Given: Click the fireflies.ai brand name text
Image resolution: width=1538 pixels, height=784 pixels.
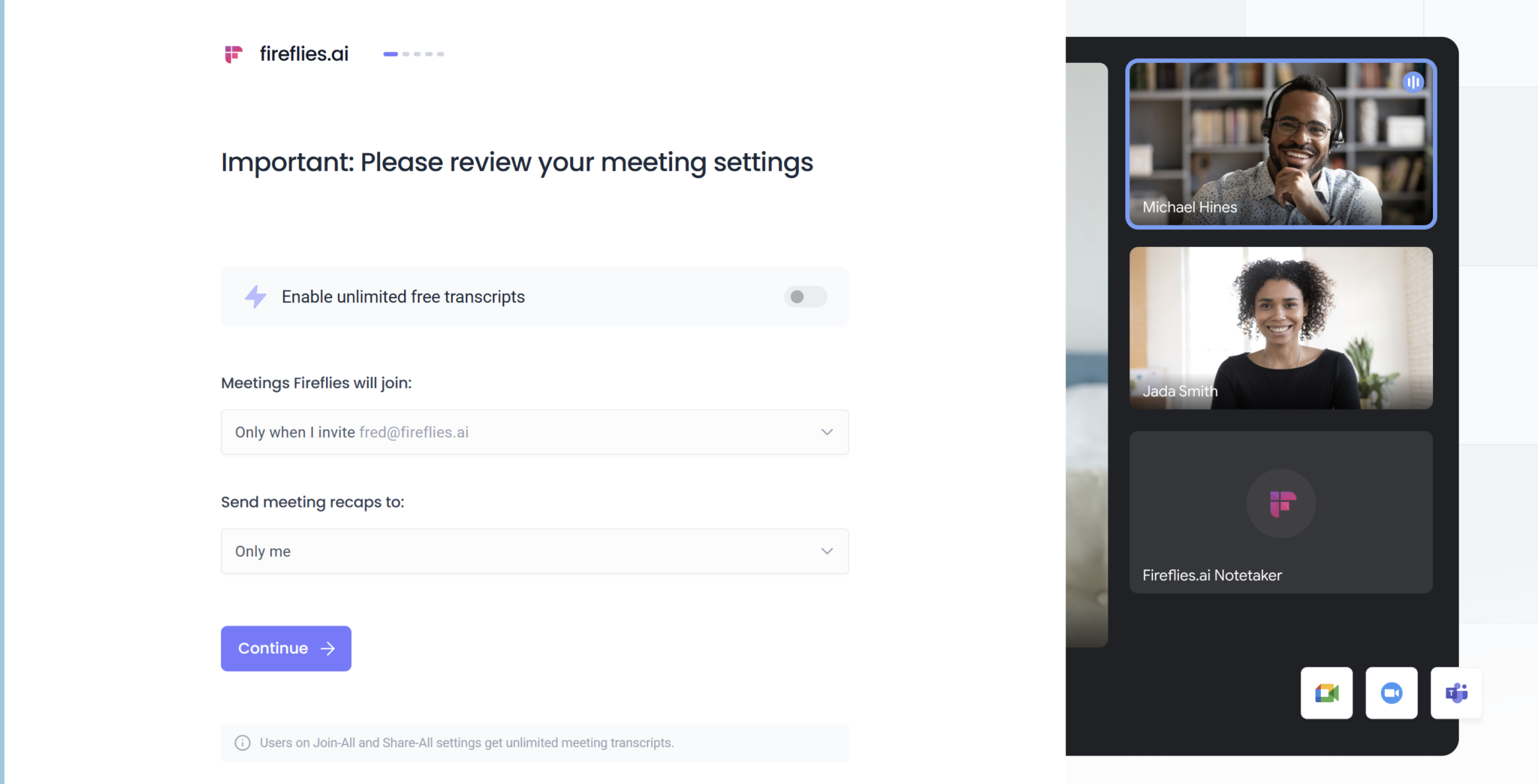Looking at the screenshot, I should [304, 54].
